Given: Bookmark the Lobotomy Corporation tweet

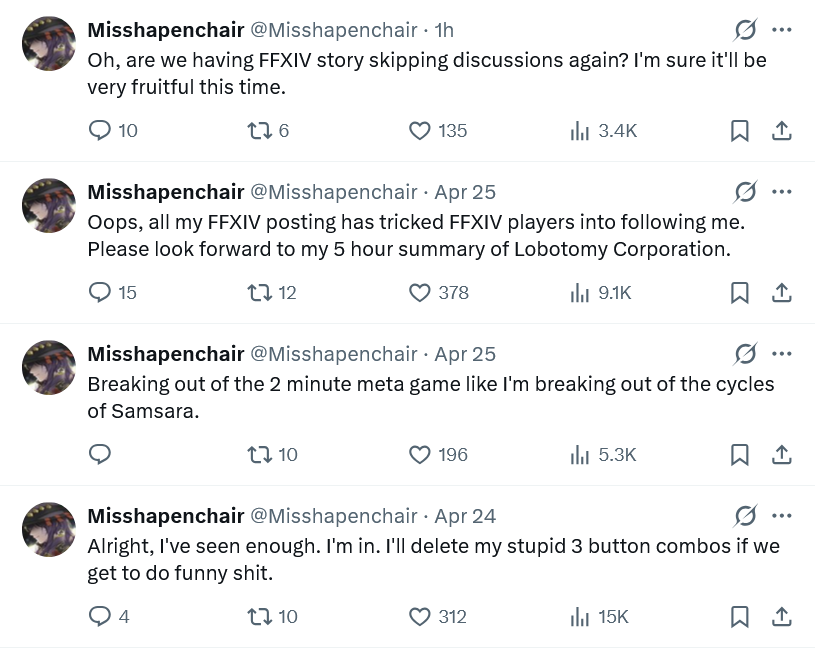Looking at the screenshot, I should click(x=740, y=293).
